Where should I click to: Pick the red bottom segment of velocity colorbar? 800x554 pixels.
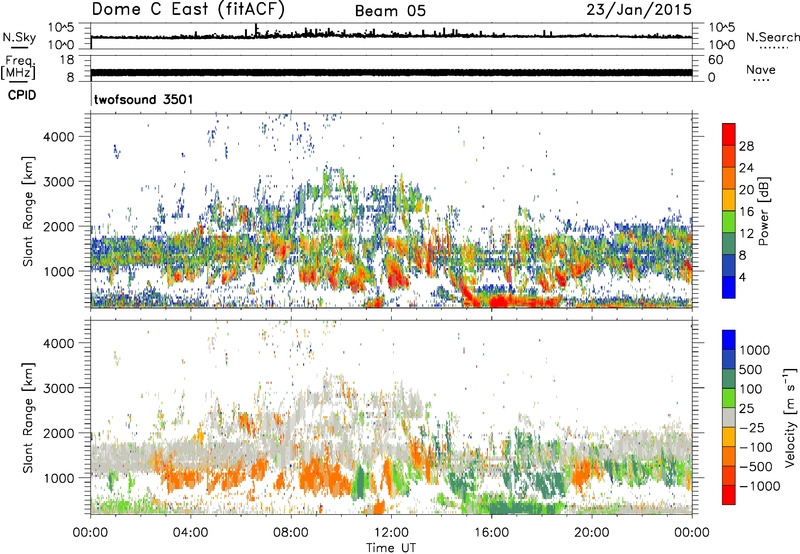729,495
